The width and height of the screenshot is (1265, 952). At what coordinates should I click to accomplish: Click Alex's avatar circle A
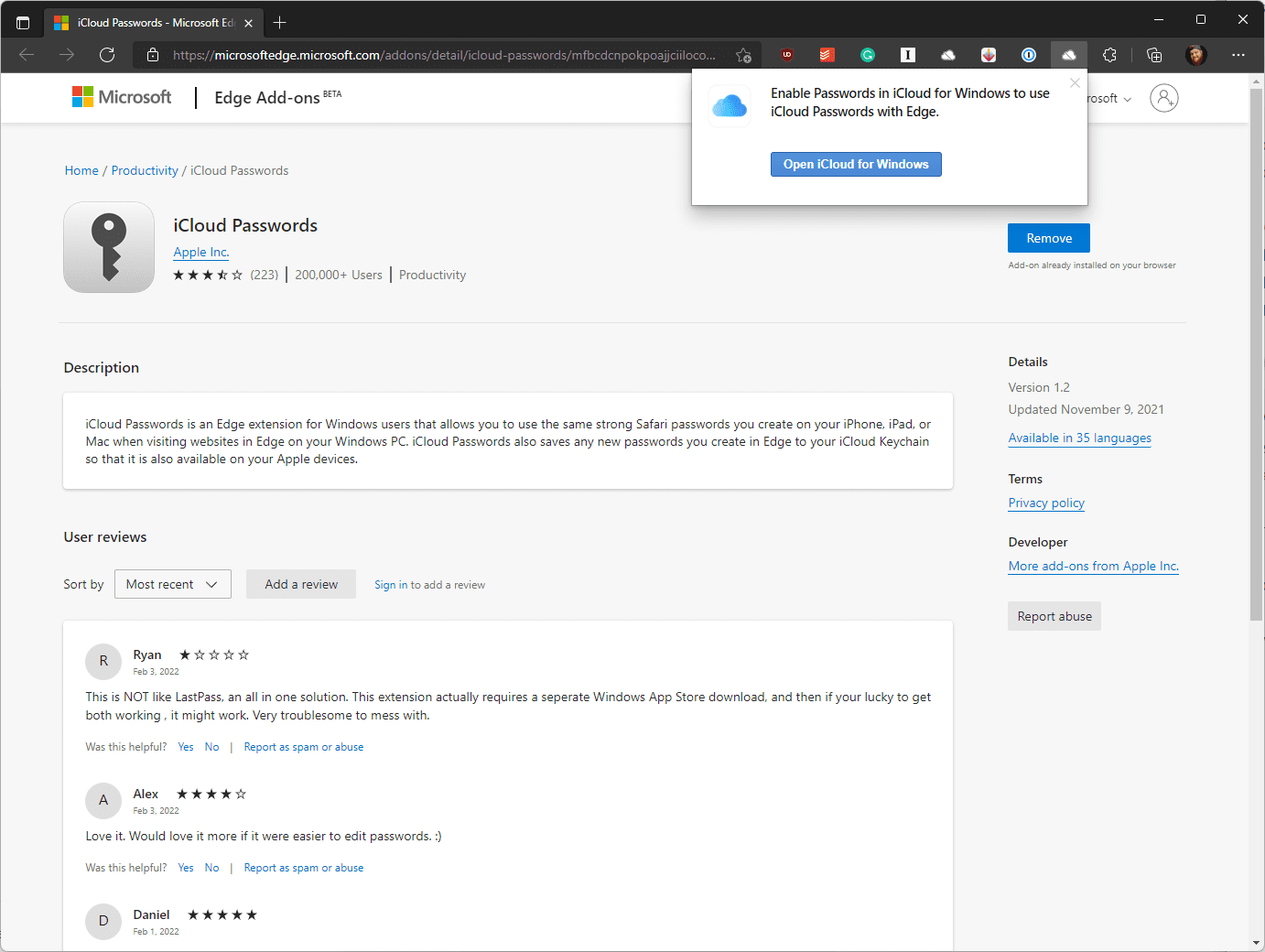click(x=103, y=800)
